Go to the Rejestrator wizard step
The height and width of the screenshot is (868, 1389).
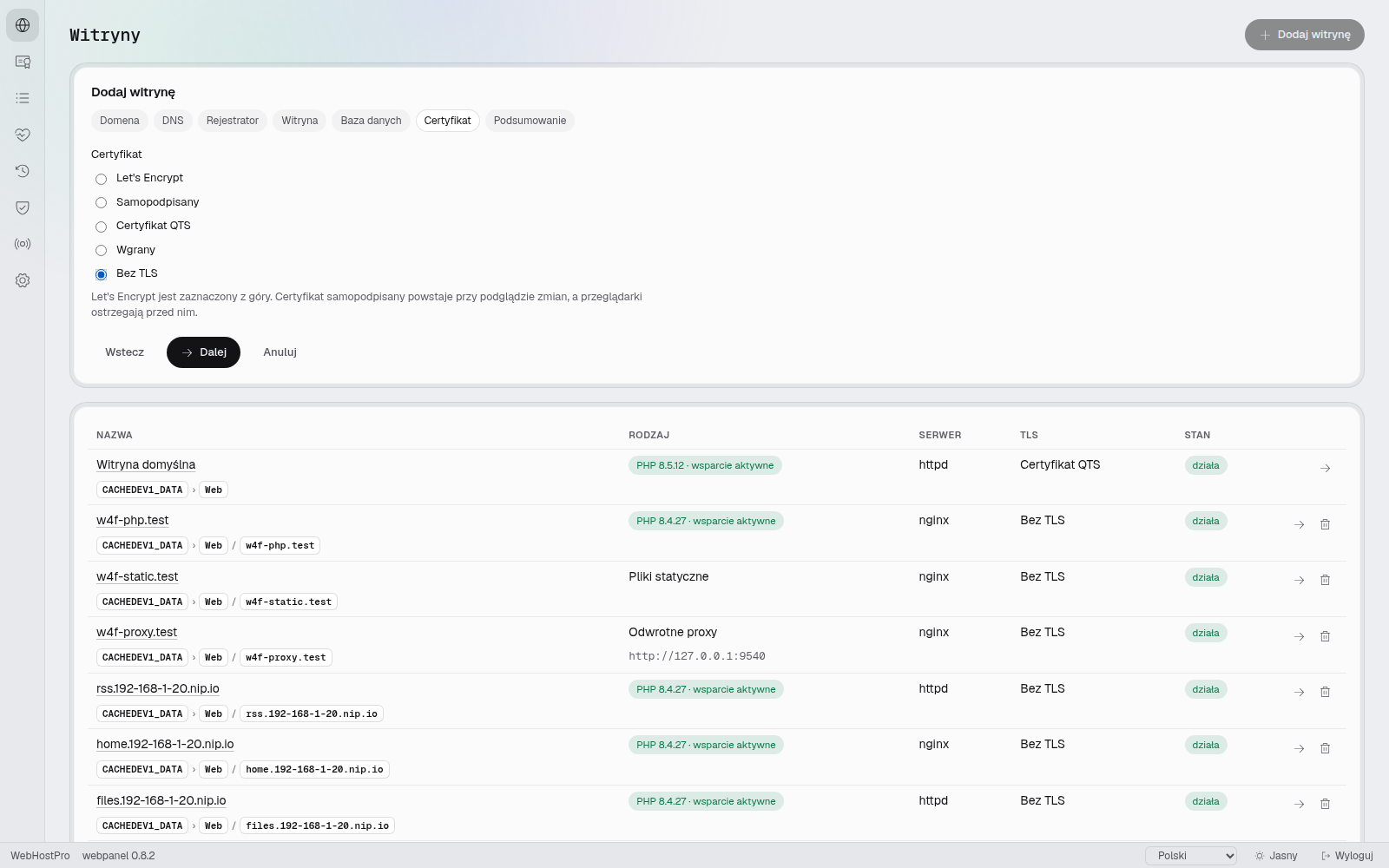tap(233, 121)
